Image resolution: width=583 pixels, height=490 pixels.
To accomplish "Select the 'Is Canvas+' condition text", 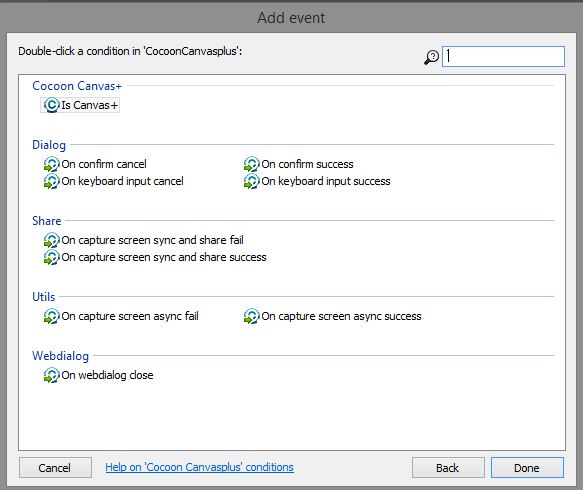I will click(90, 105).
